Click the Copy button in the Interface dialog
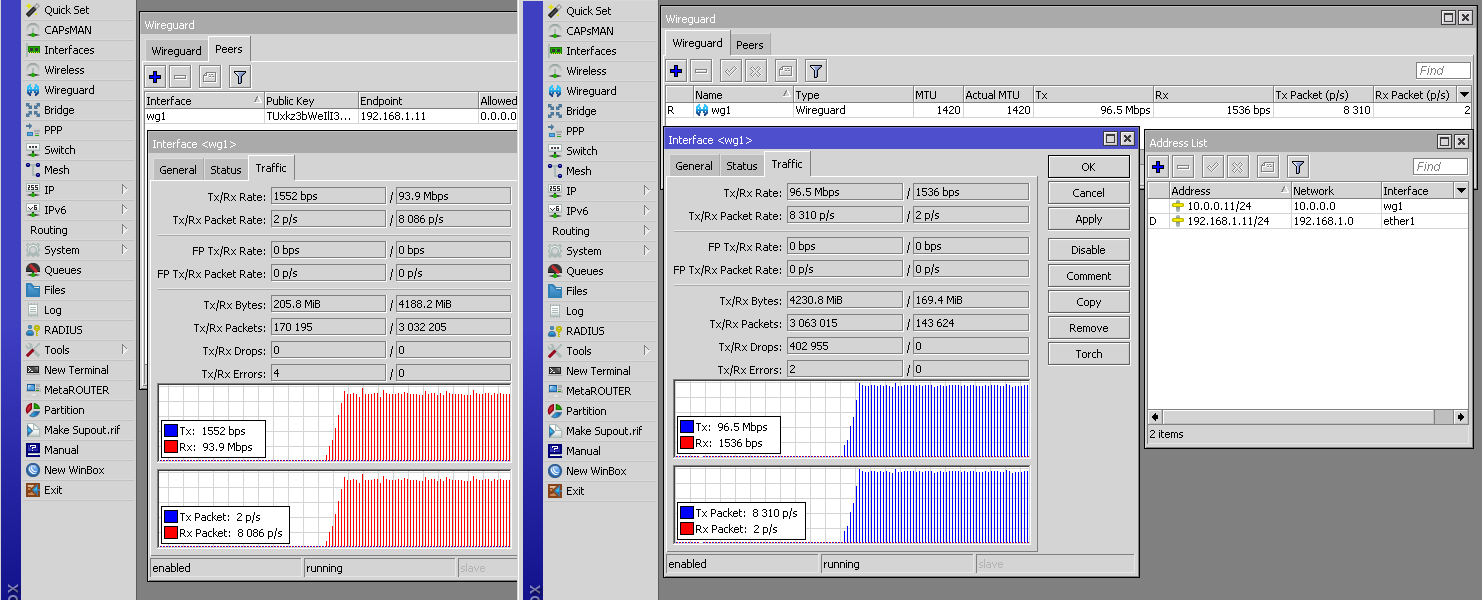Screen dimensions: 1482x600 click(1088, 302)
